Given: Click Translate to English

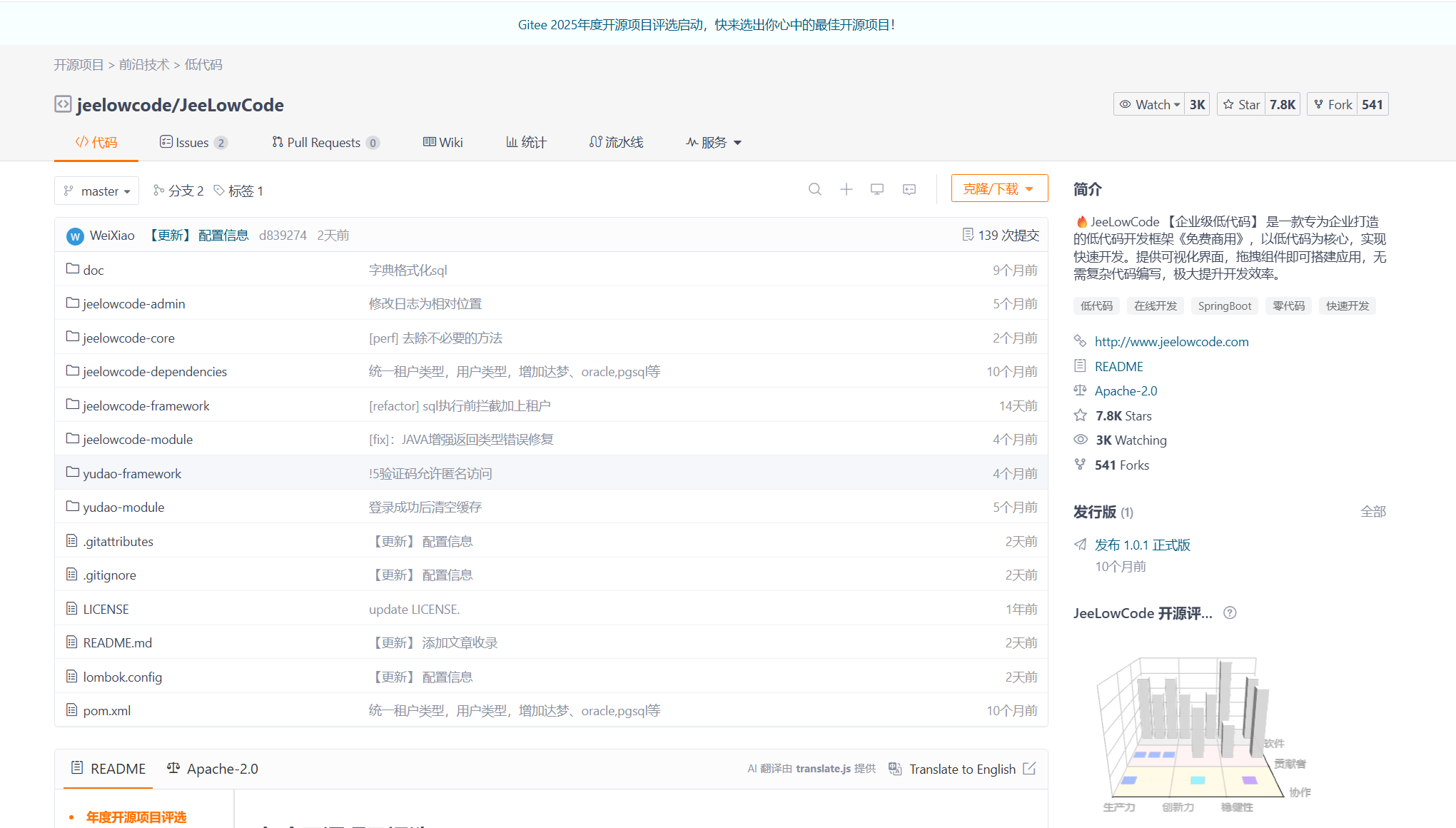Looking at the screenshot, I should coord(961,769).
